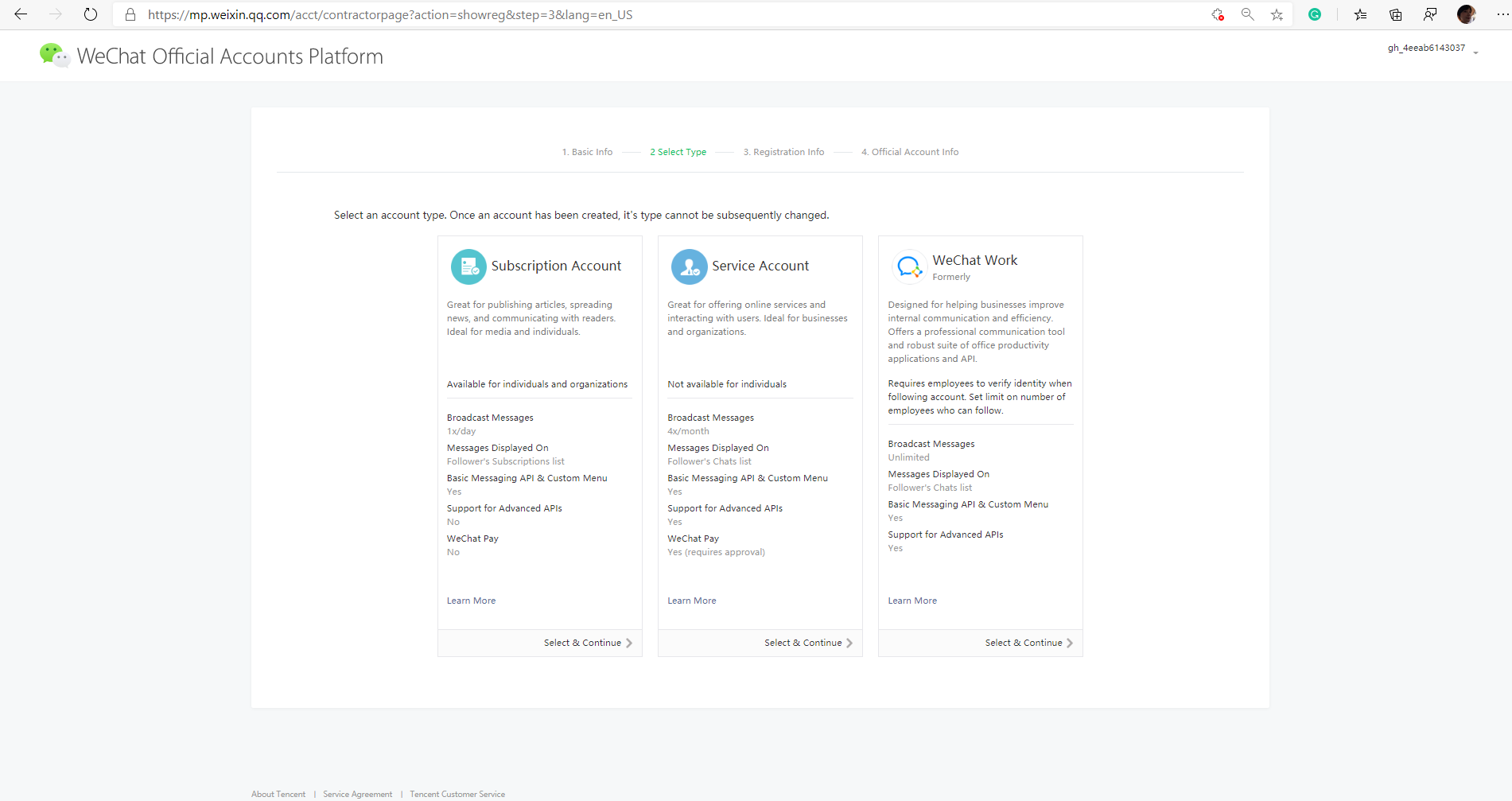
Task: Select & Continue for Subscription Account
Action: coord(587,643)
